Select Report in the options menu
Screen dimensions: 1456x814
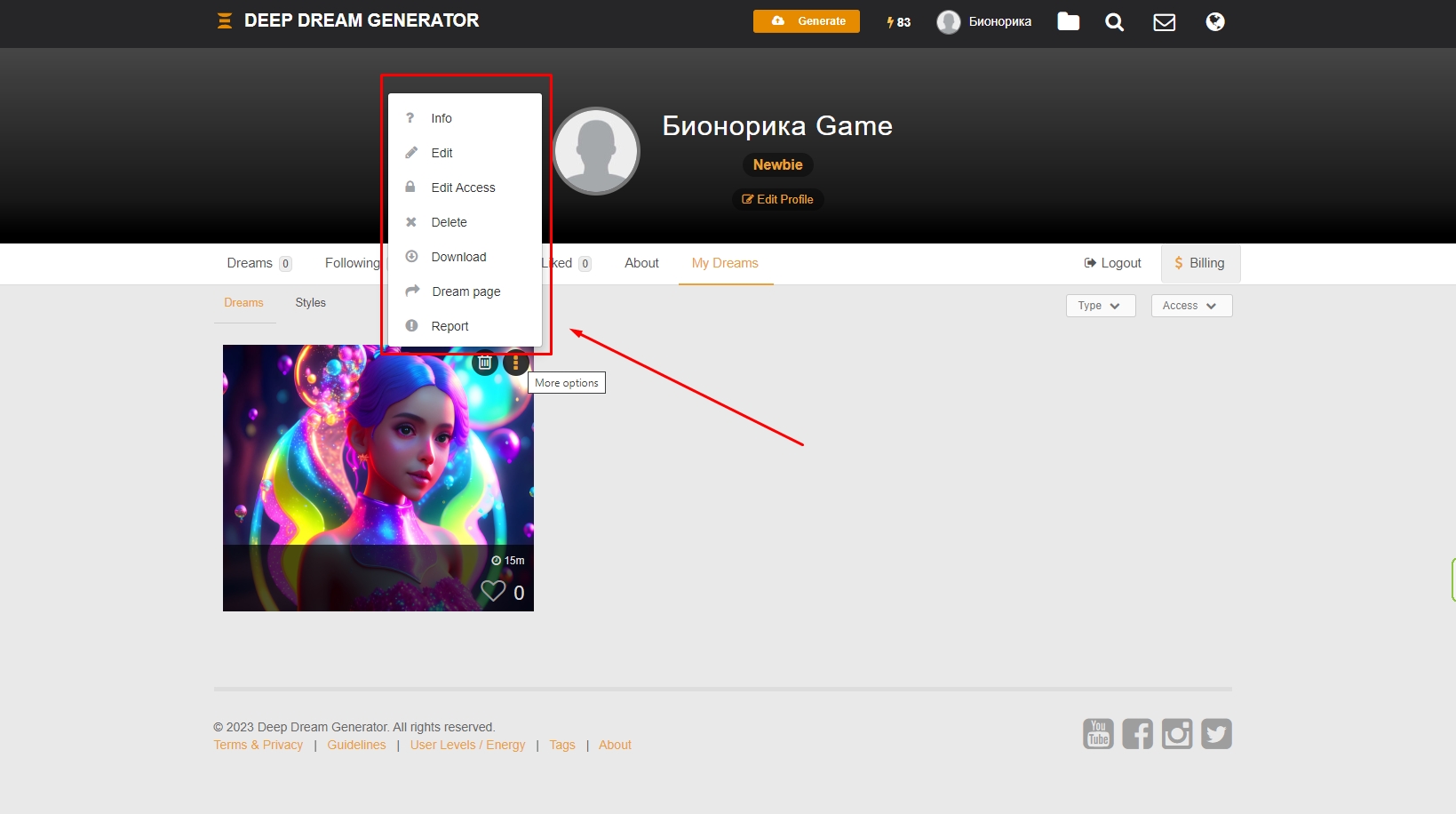tap(465, 326)
